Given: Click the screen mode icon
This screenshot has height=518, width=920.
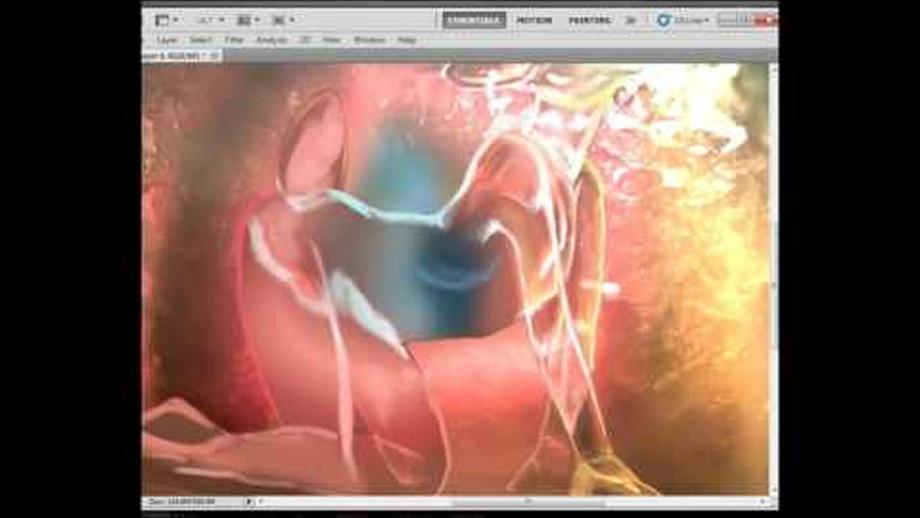Looking at the screenshot, I should 278,20.
